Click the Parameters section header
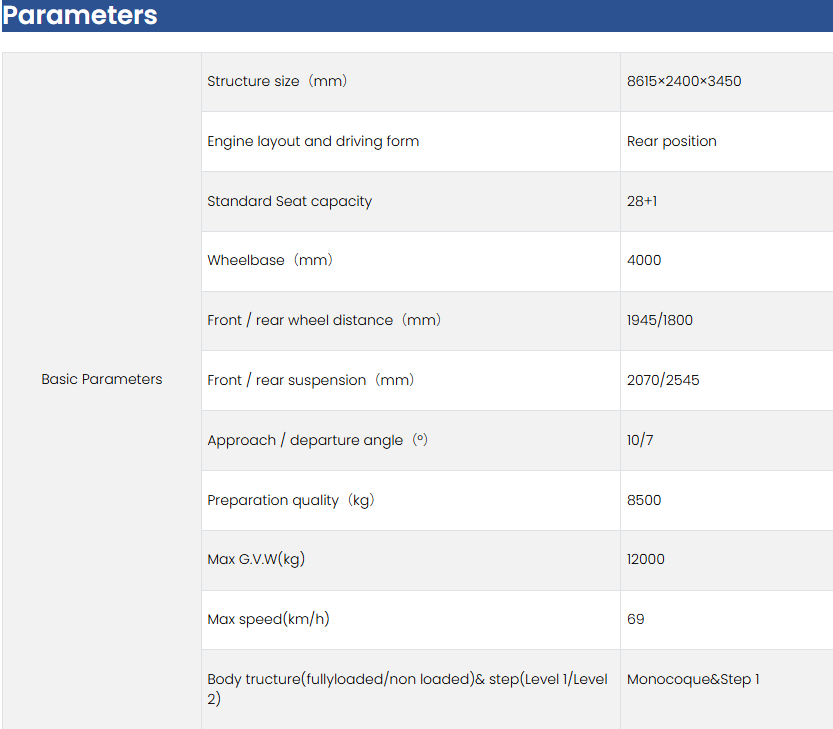The image size is (833, 729). (x=81, y=16)
